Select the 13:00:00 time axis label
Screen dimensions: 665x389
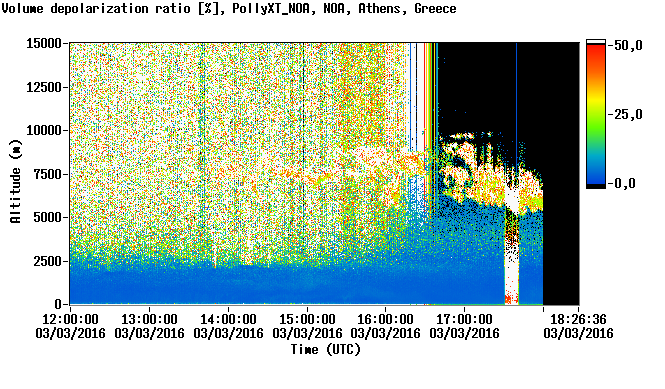click(x=149, y=319)
